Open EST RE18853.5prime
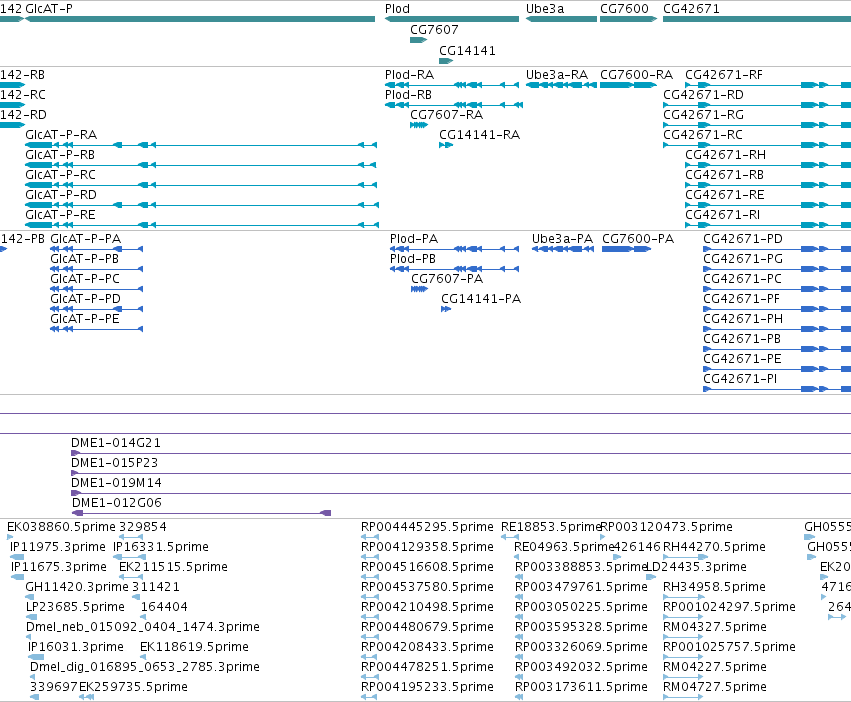Screen dimensions: 851x702 [551, 527]
